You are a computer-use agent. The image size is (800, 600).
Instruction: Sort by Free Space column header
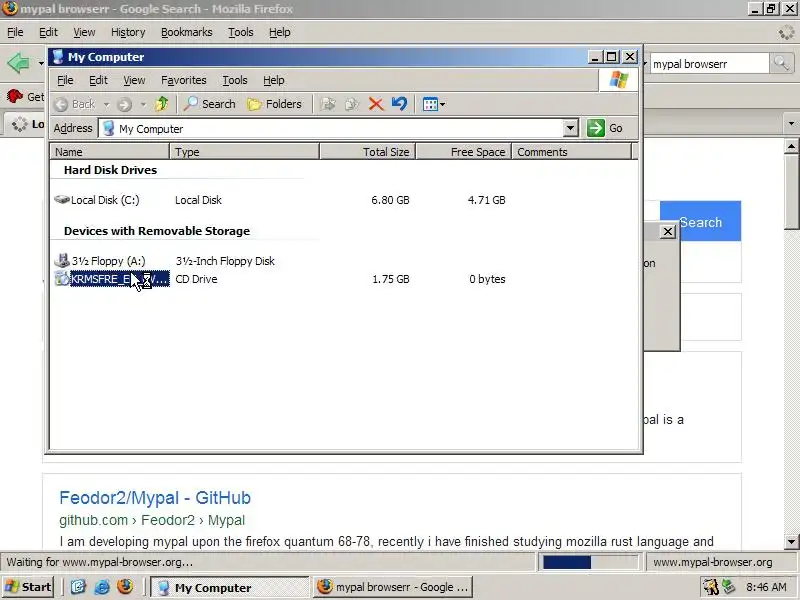pos(464,152)
